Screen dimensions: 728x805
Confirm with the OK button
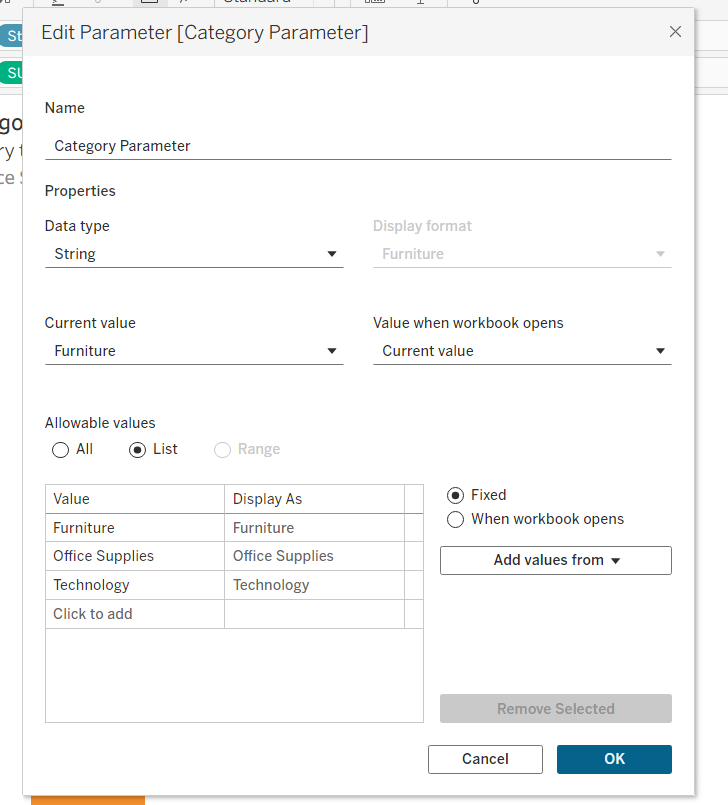tap(614, 759)
